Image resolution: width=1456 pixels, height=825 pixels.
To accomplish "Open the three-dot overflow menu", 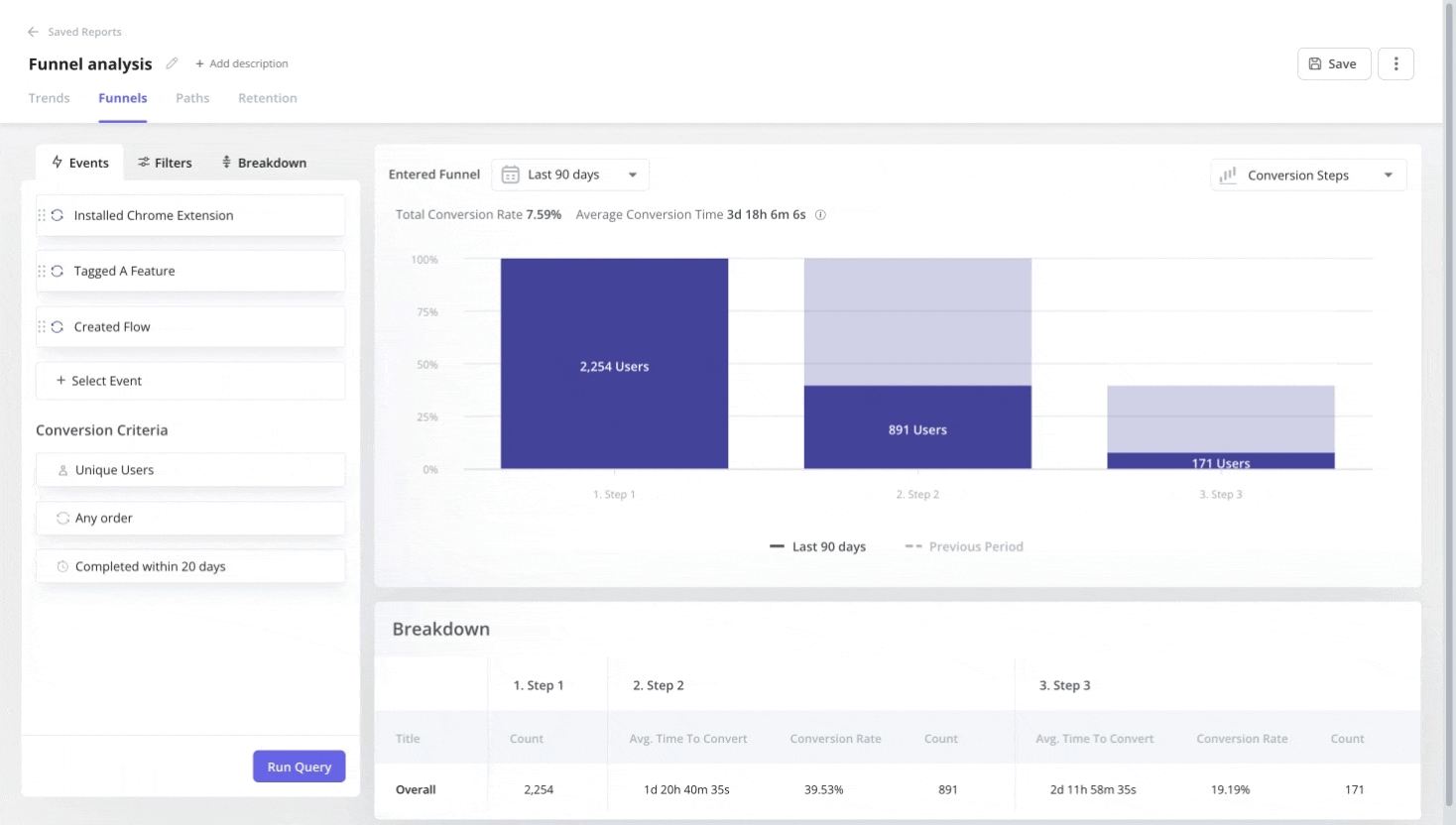I will [x=1395, y=63].
